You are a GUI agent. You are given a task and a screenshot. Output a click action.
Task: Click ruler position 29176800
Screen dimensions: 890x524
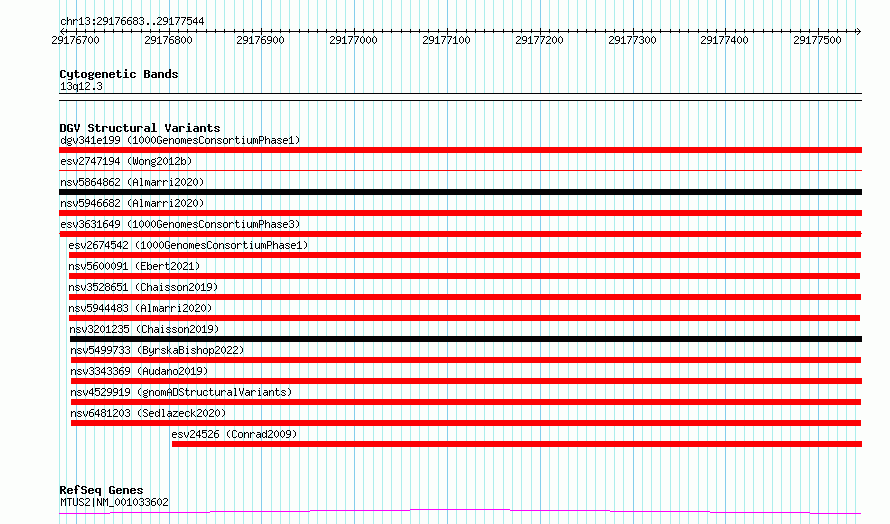(169, 40)
